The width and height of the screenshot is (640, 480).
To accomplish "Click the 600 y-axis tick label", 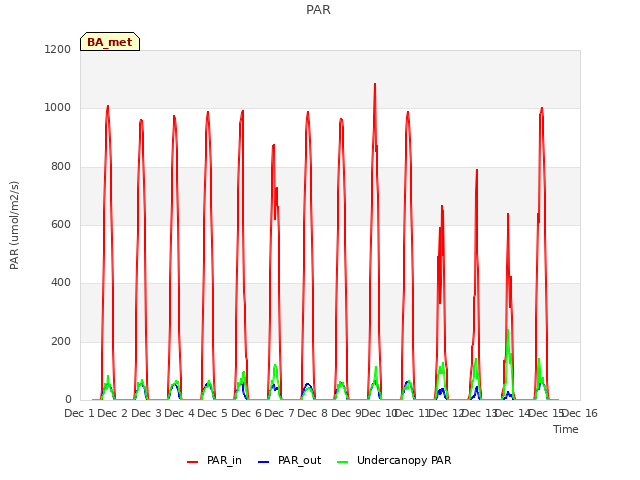I will [x=61, y=224].
